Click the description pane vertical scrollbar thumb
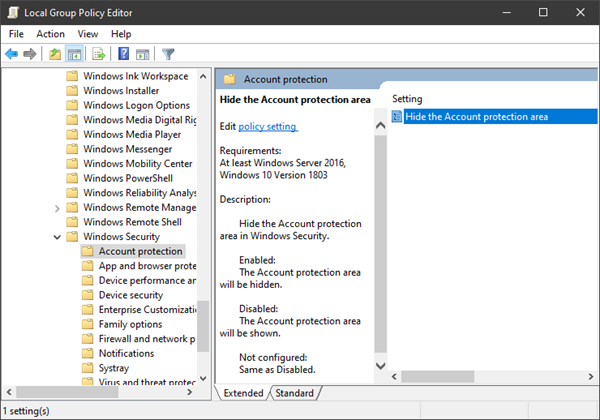This screenshot has width=600, height=420. pyautogui.click(x=380, y=244)
